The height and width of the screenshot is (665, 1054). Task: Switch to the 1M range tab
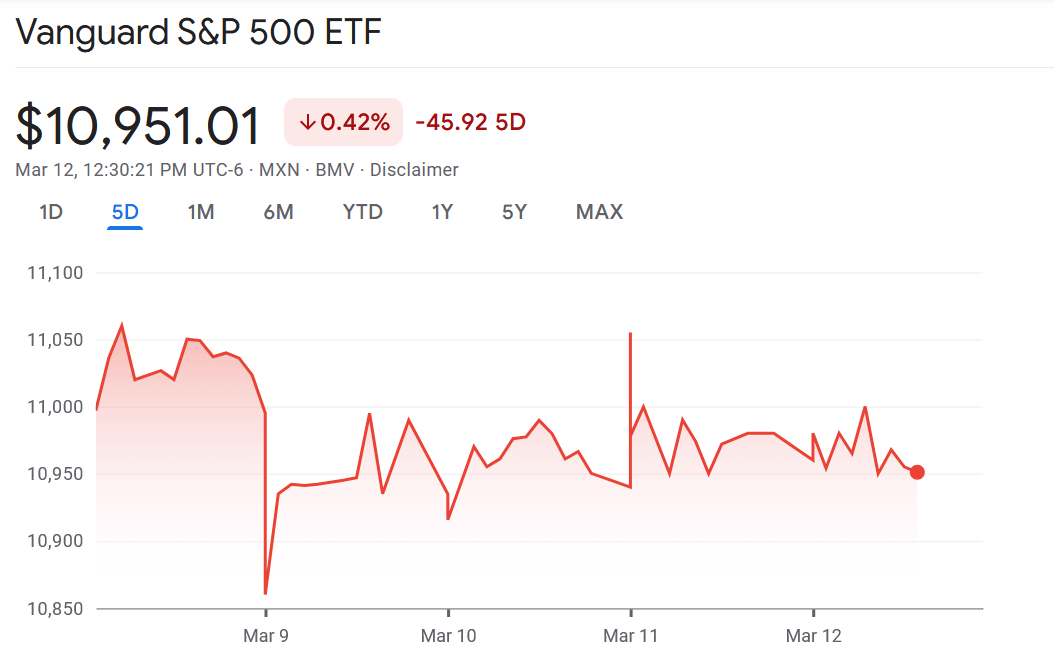201,212
